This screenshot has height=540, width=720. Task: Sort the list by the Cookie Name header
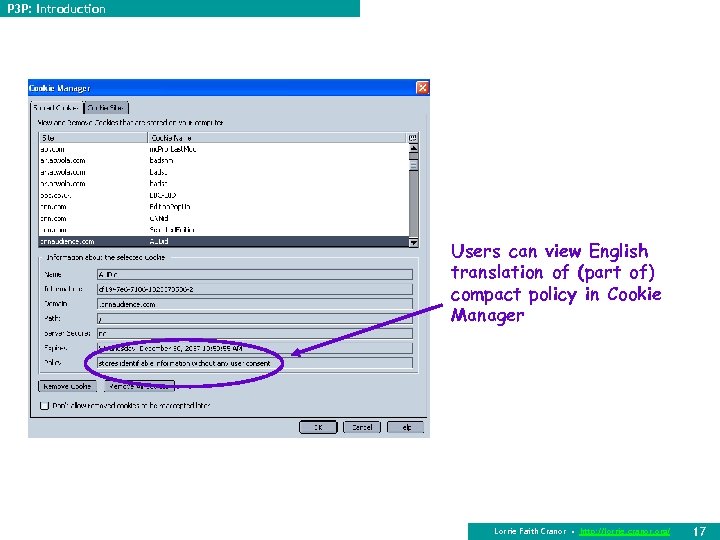pos(277,138)
